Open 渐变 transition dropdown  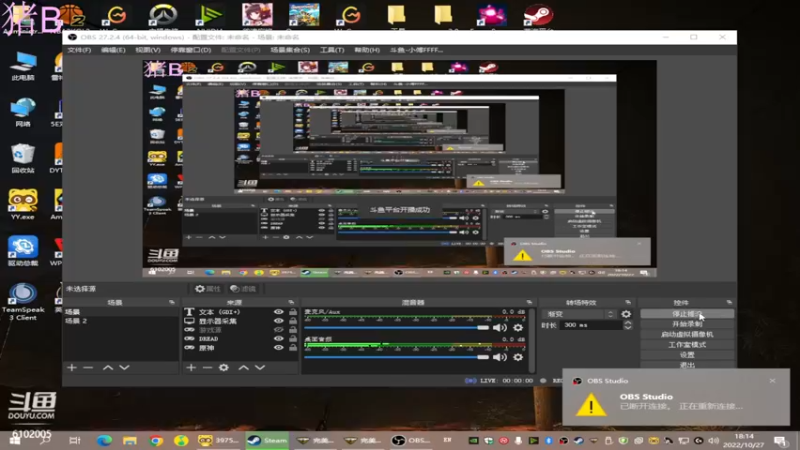(x=580, y=314)
